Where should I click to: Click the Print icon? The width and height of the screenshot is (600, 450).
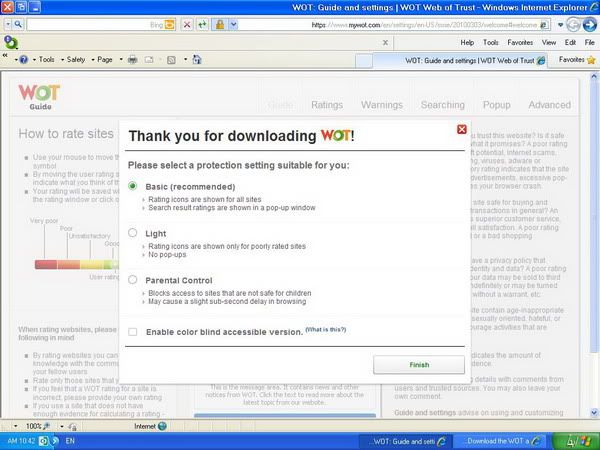pos(132,59)
